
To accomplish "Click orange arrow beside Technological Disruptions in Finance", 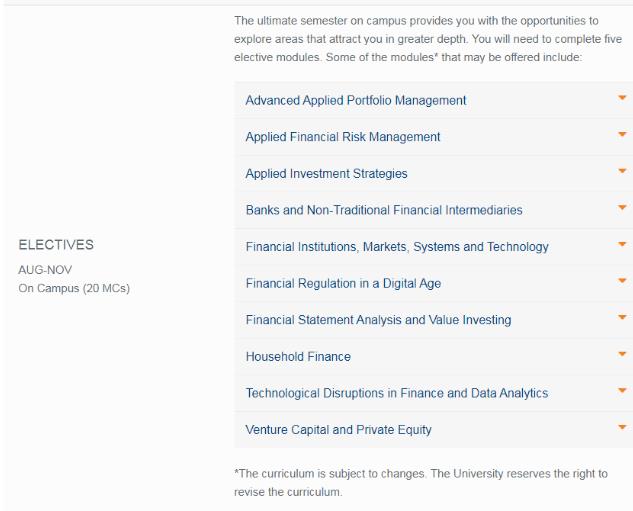I will [622, 391].
